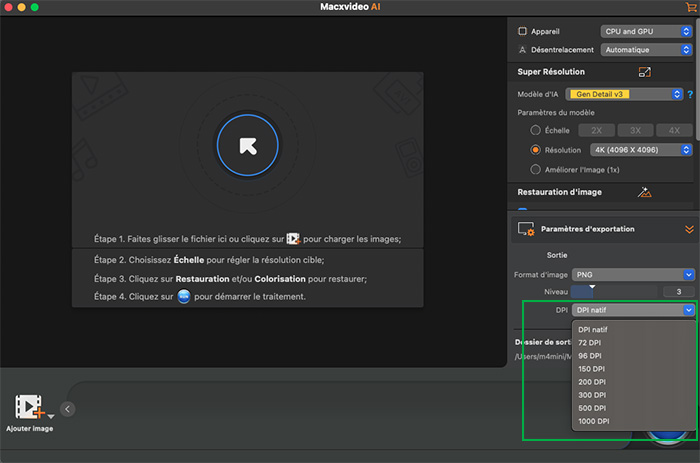The width and height of the screenshot is (700, 463).
Task: Click the Super Résolution scale icon
Action: pyautogui.click(x=645, y=72)
